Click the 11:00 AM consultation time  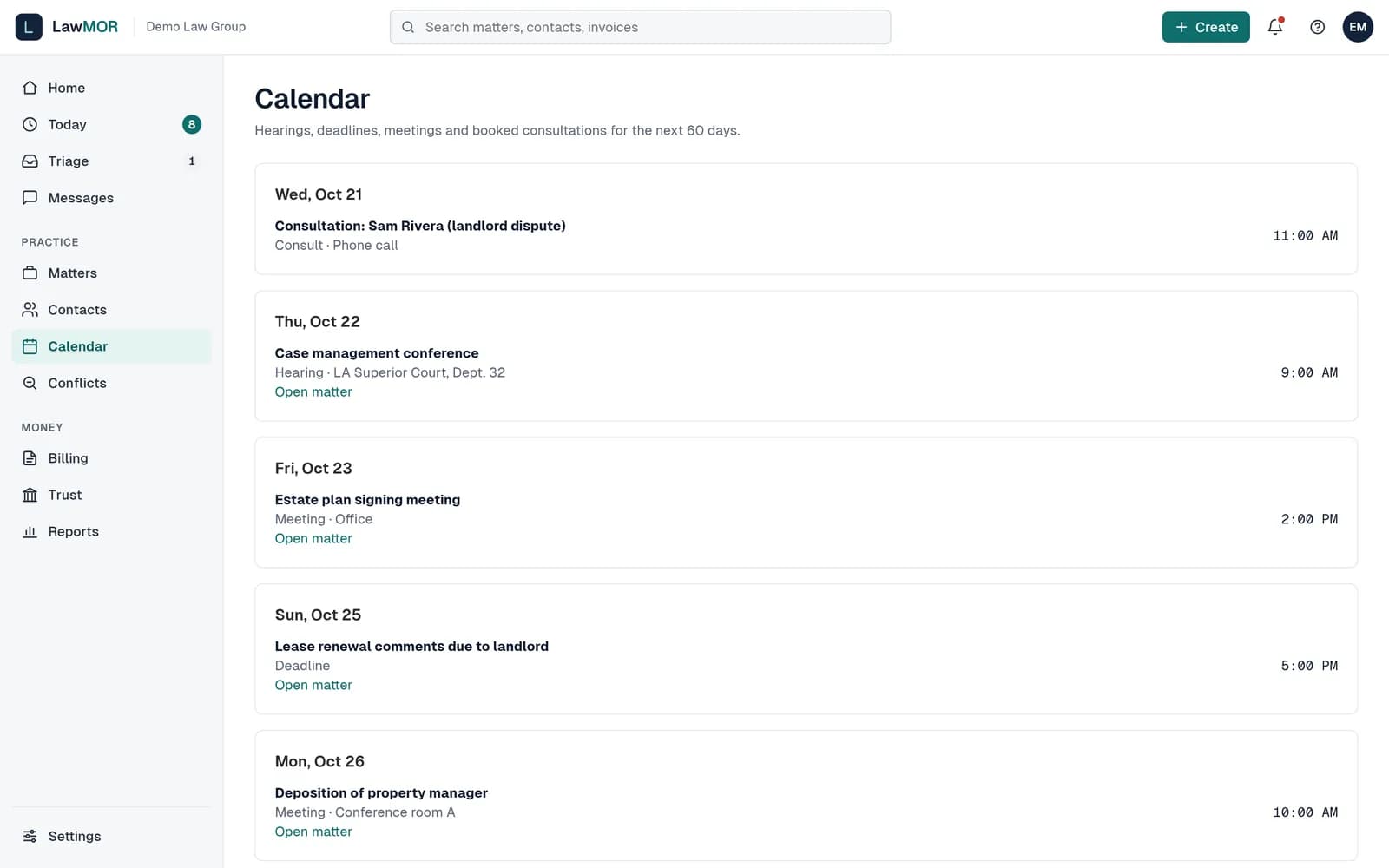pos(1305,235)
